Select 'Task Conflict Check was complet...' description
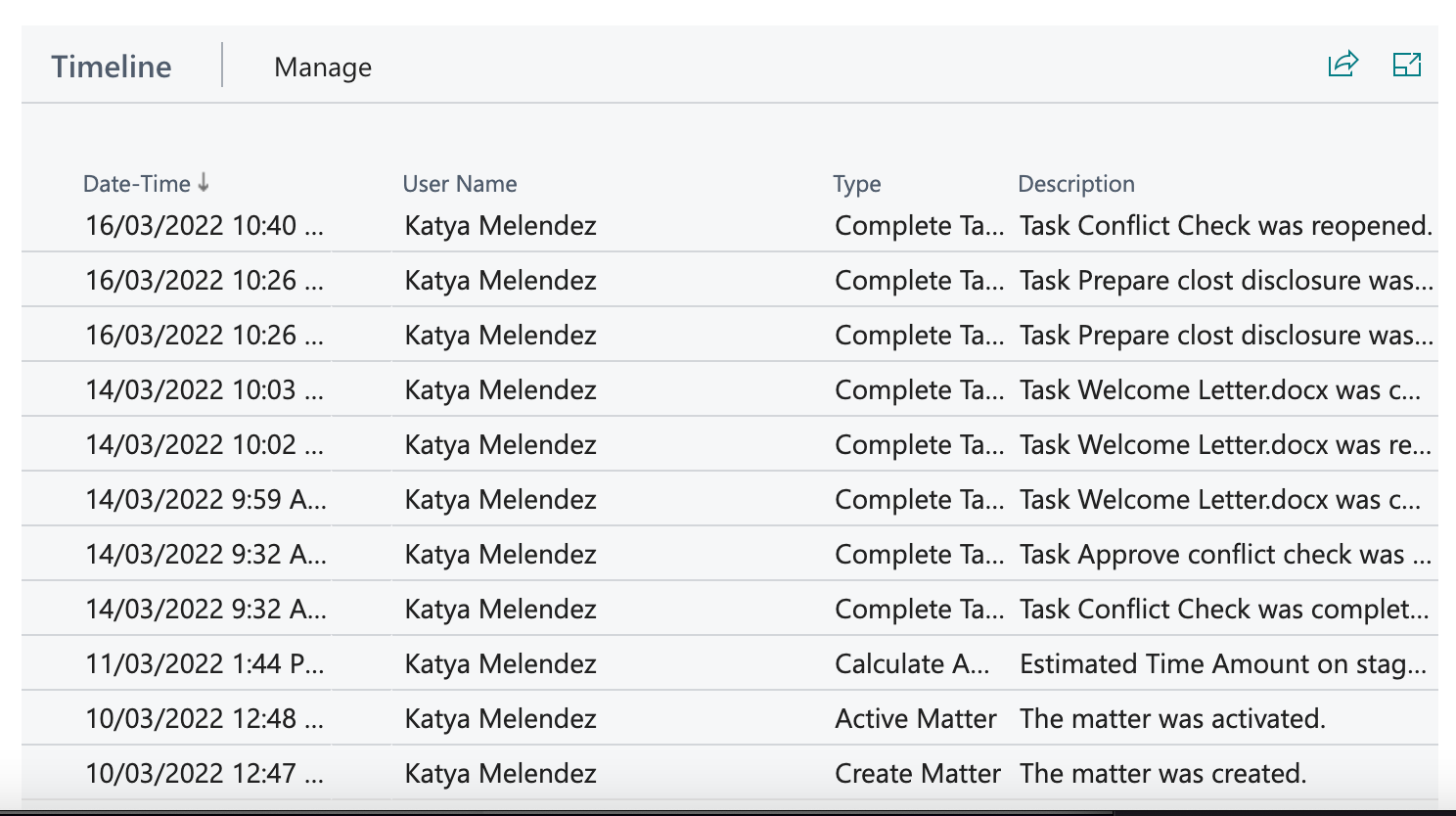Image resolution: width=1456 pixels, height=816 pixels. (1225, 609)
